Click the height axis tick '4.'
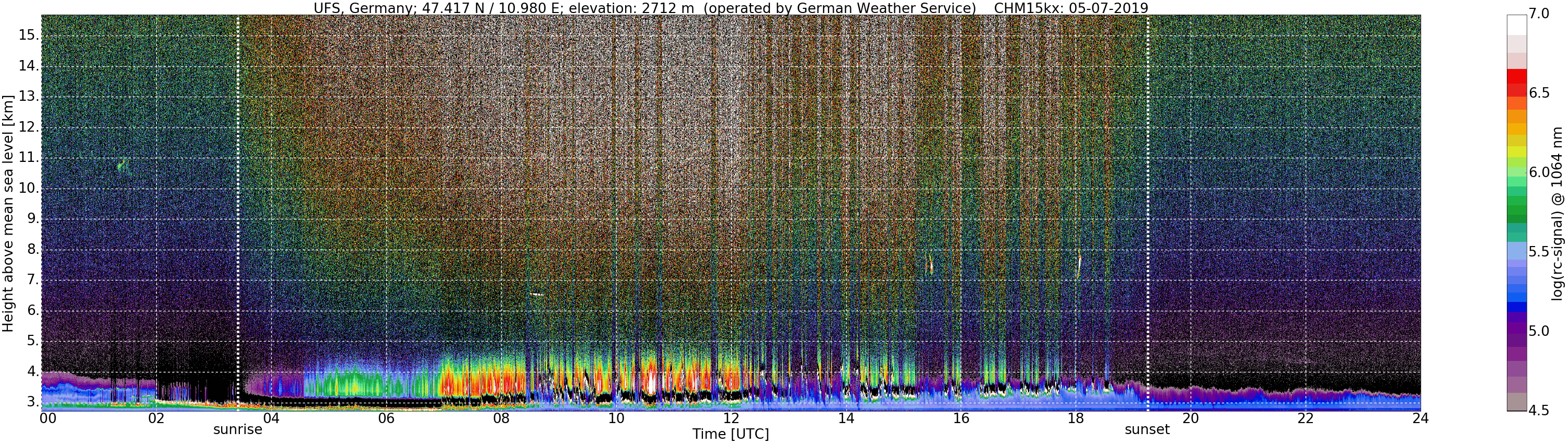1568x444 pixels. (33, 371)
